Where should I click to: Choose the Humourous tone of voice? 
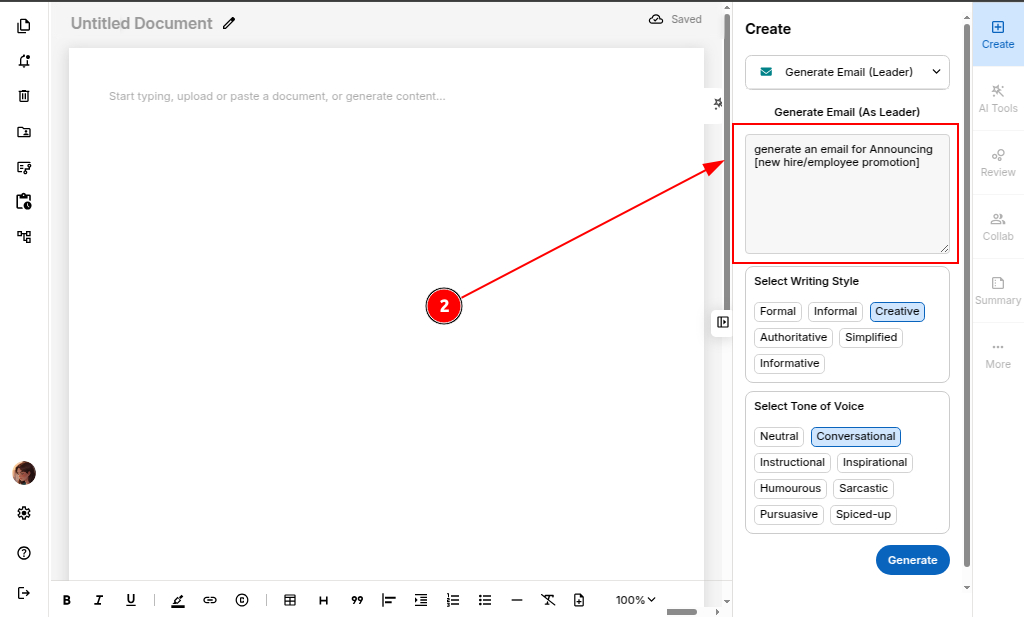tap(790, 488)
